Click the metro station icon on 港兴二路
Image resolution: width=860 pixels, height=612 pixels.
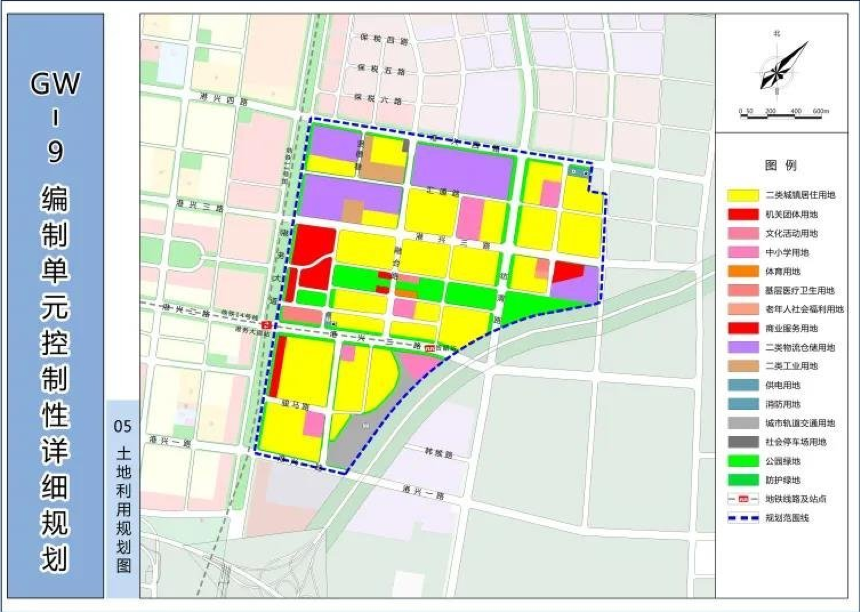430,348
